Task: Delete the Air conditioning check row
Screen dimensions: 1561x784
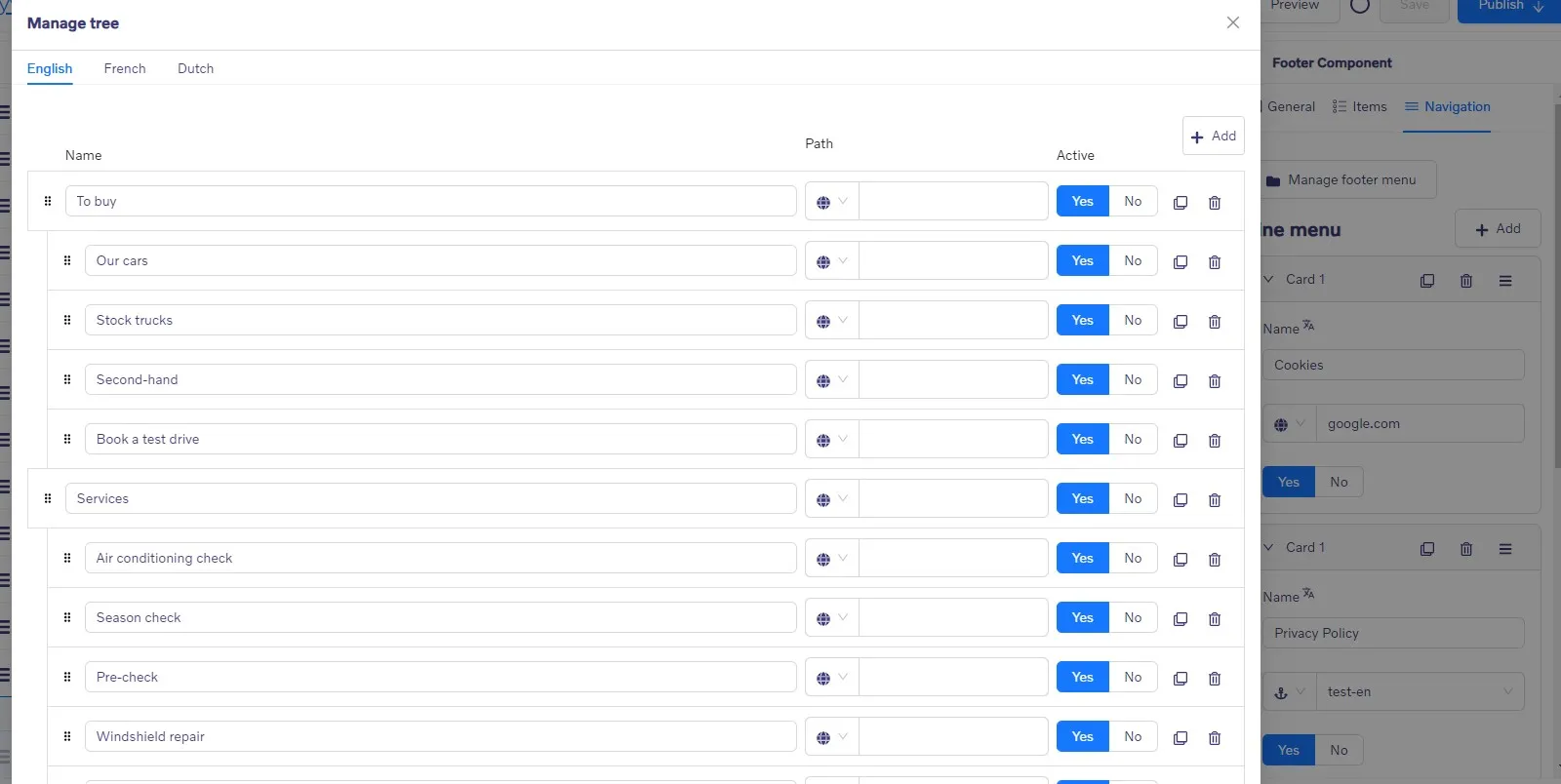Action: pos(1215,560)
